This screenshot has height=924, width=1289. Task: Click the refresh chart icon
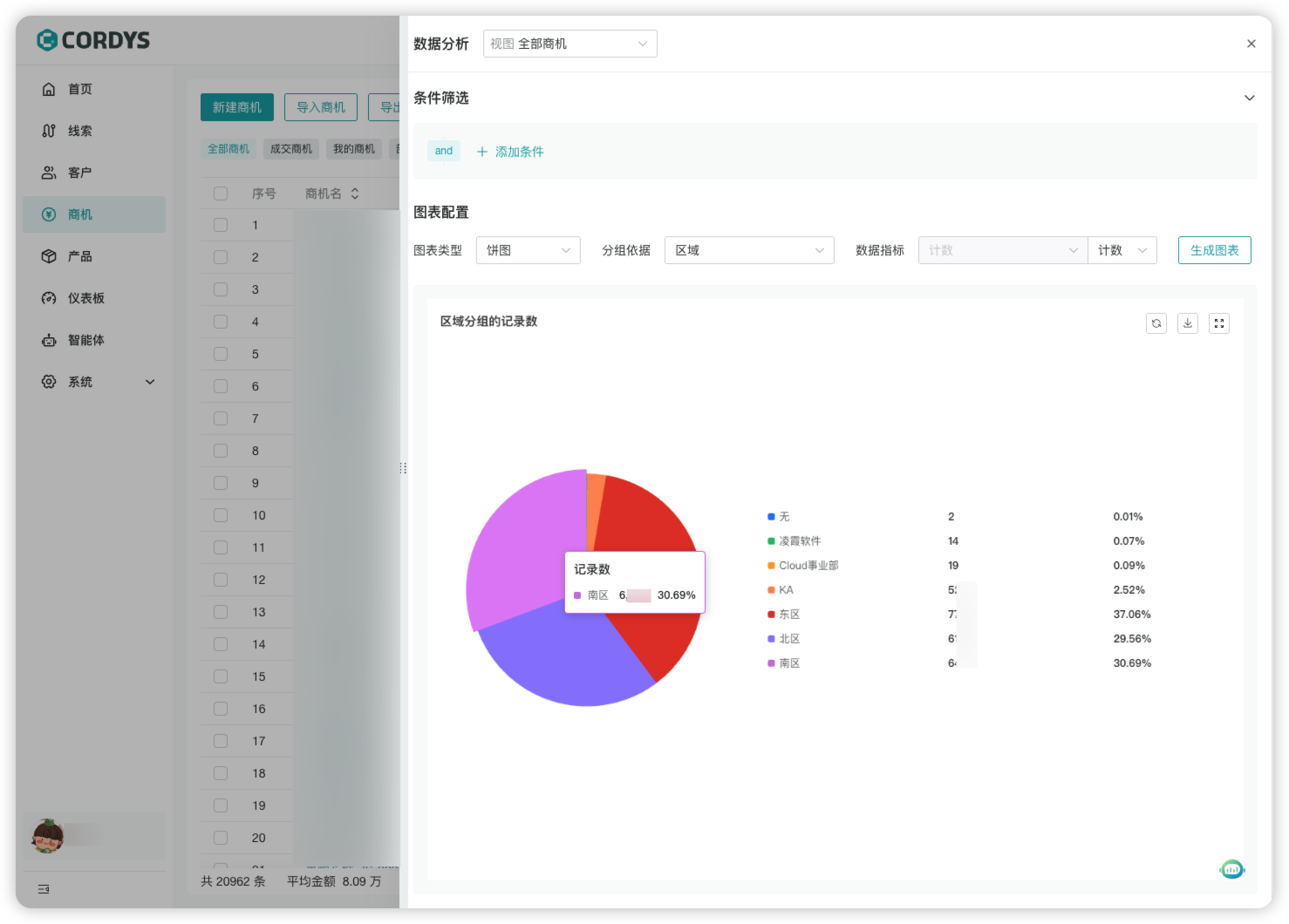point(1156,323)
